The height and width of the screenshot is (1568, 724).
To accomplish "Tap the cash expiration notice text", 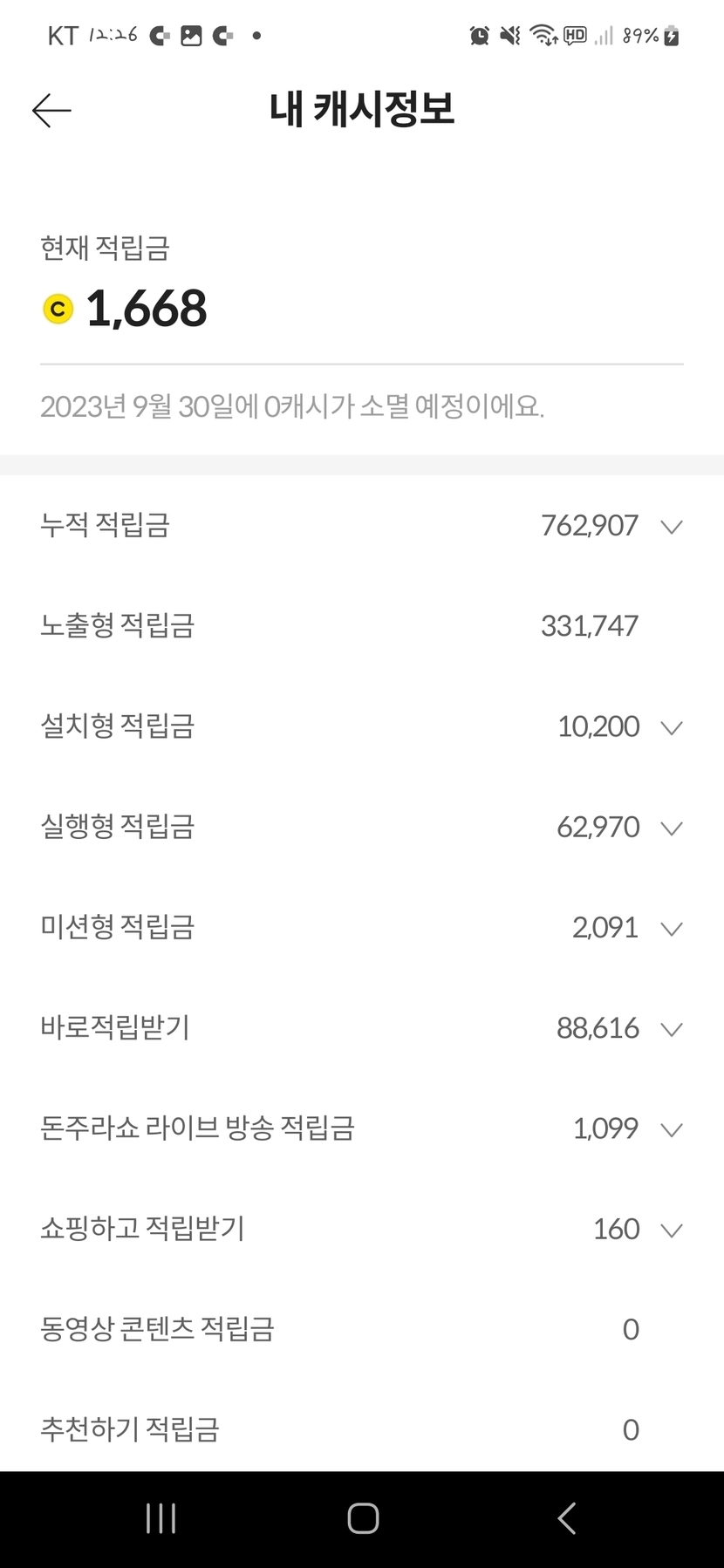I will (292, 406).
